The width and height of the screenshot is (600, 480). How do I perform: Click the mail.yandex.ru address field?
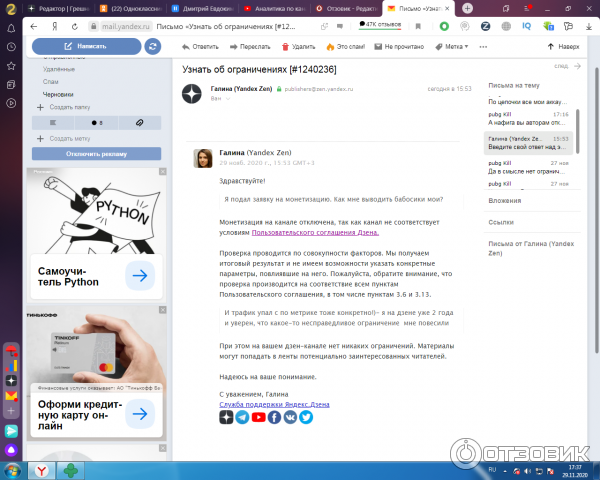[x=126, y=26]
